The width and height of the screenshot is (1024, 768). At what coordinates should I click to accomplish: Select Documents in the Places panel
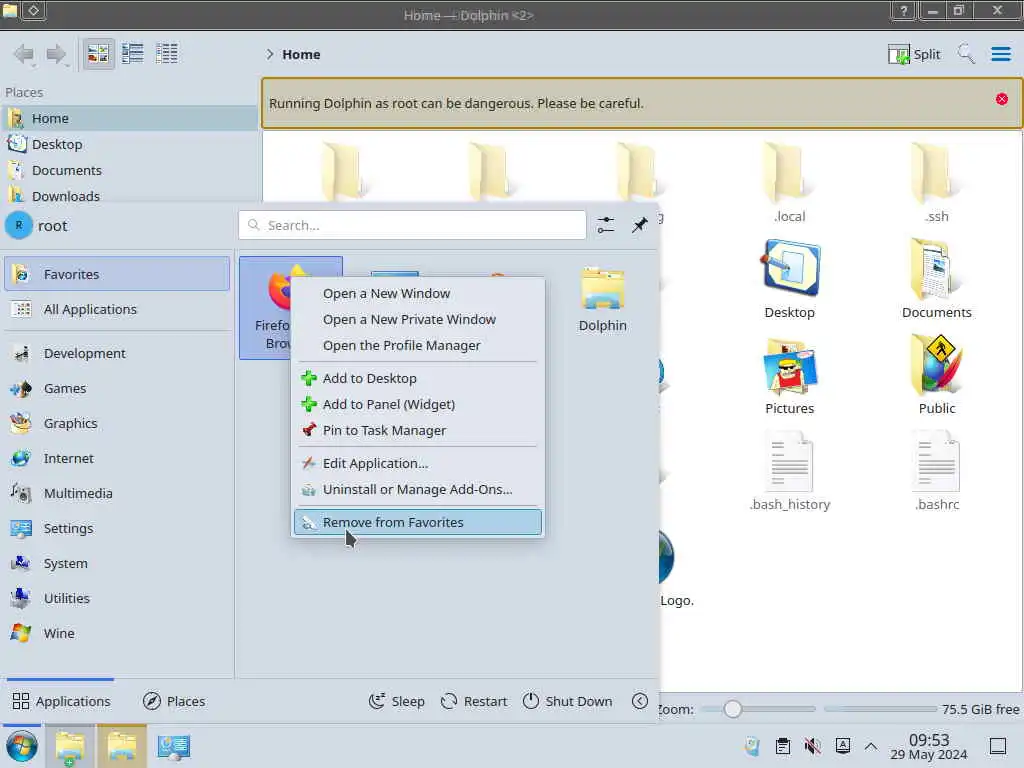click(129, 170)
